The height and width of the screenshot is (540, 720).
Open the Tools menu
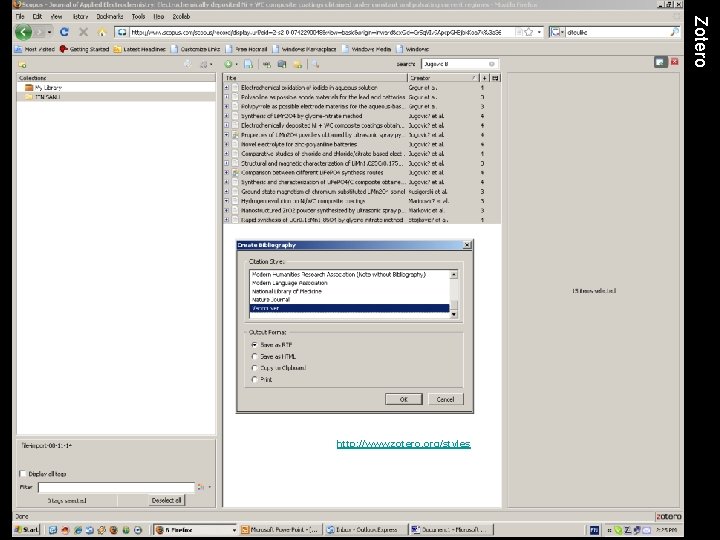[138, 17]
